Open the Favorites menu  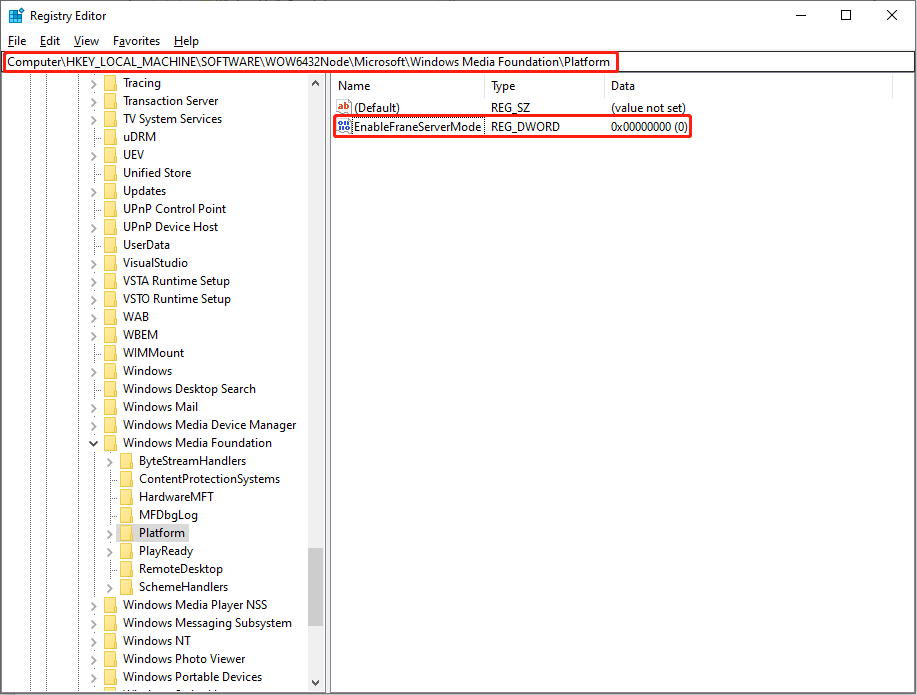(136, 41)
